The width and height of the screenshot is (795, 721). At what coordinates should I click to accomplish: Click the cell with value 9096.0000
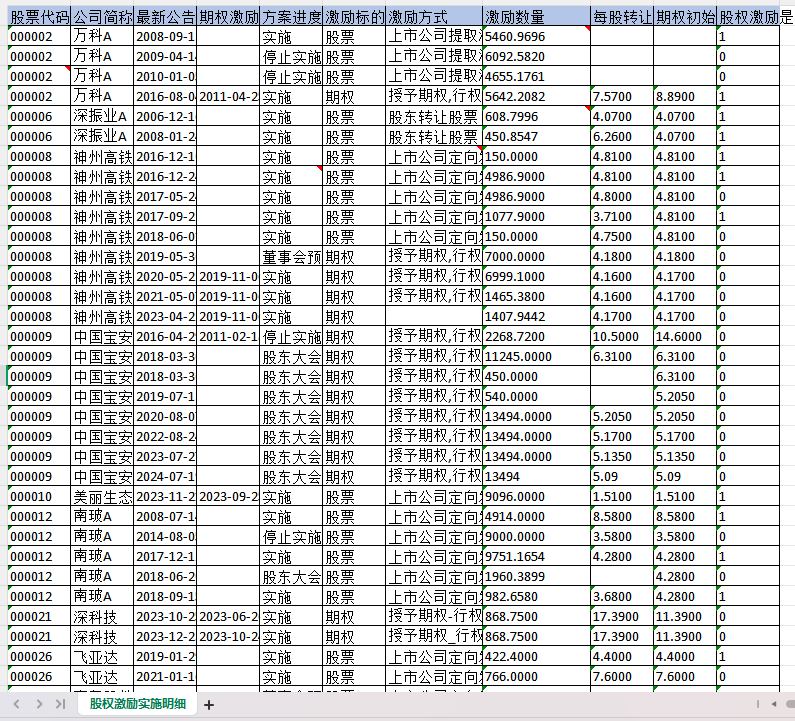(x=536, y=496)
